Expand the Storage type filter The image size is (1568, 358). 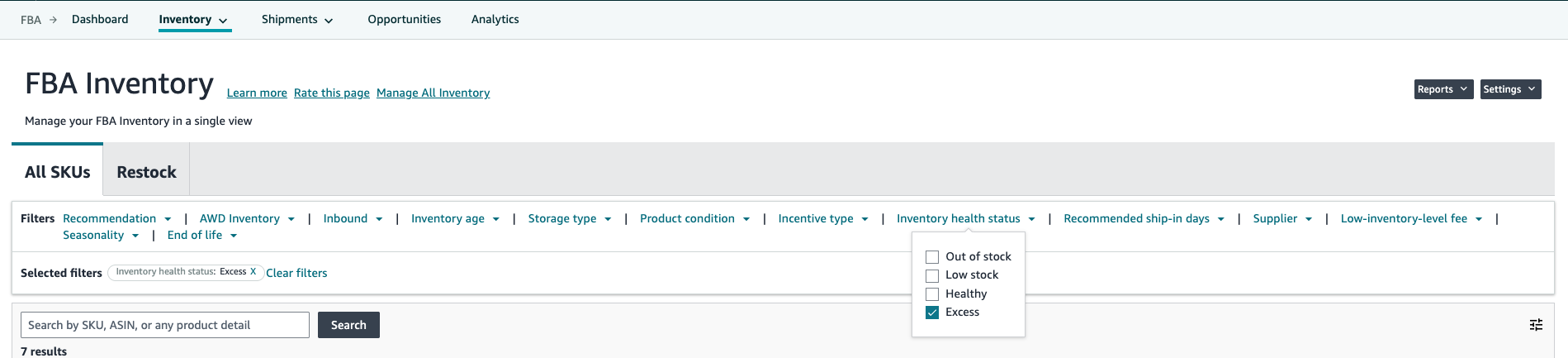(x=570, y=218)
